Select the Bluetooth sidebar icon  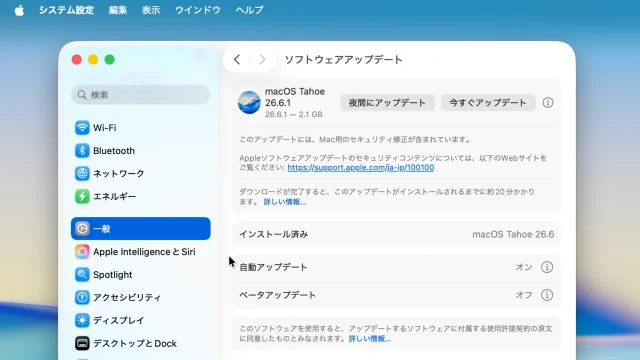[82, 151]
